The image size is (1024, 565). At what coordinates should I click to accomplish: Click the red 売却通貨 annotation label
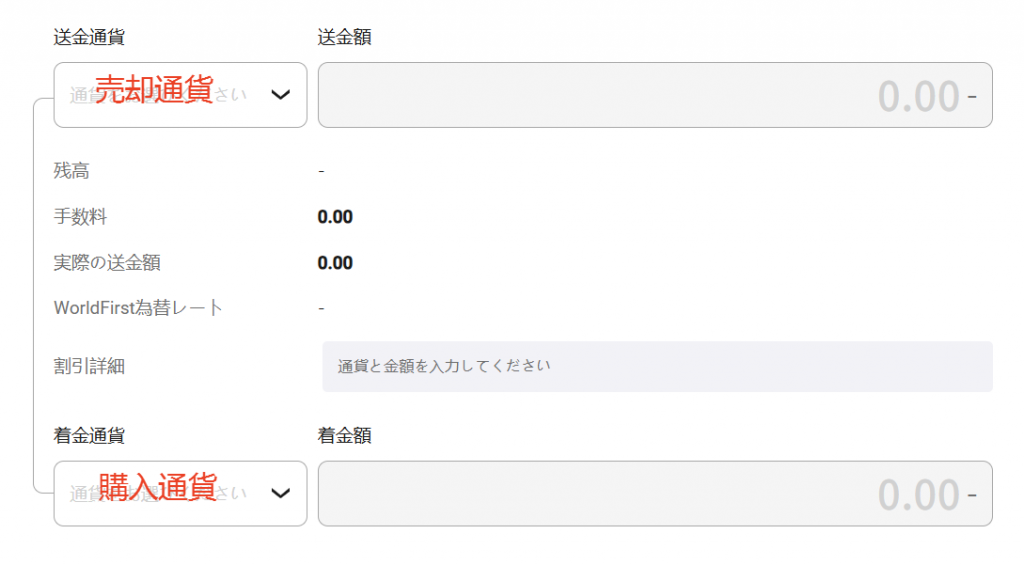(x=154, y=89)
